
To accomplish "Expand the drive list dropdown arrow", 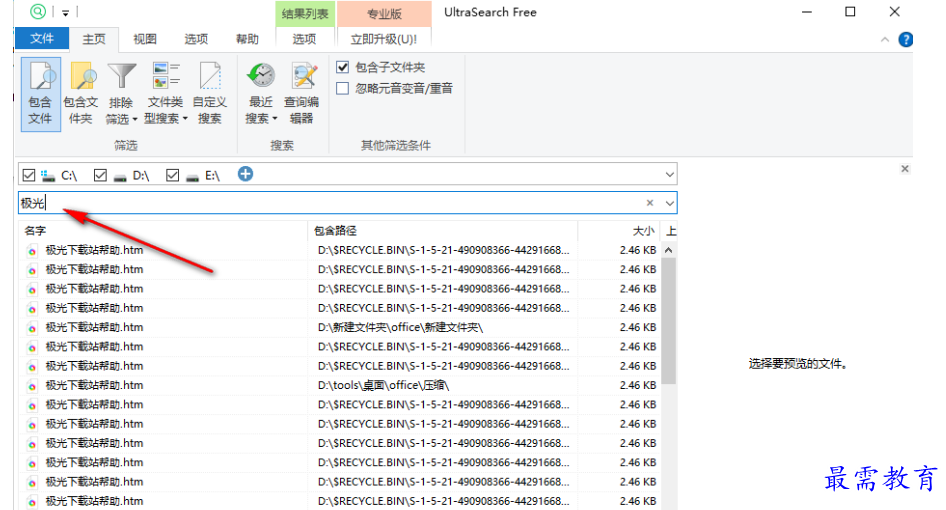I will pyautogui.click(x=669, y=175).
